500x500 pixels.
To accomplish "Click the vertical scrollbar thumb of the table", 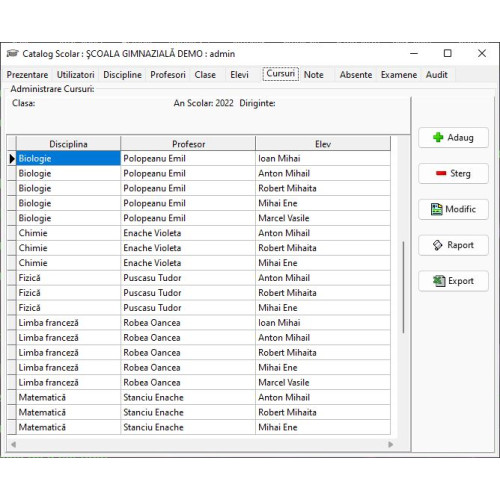I will [x=403, y=287].
